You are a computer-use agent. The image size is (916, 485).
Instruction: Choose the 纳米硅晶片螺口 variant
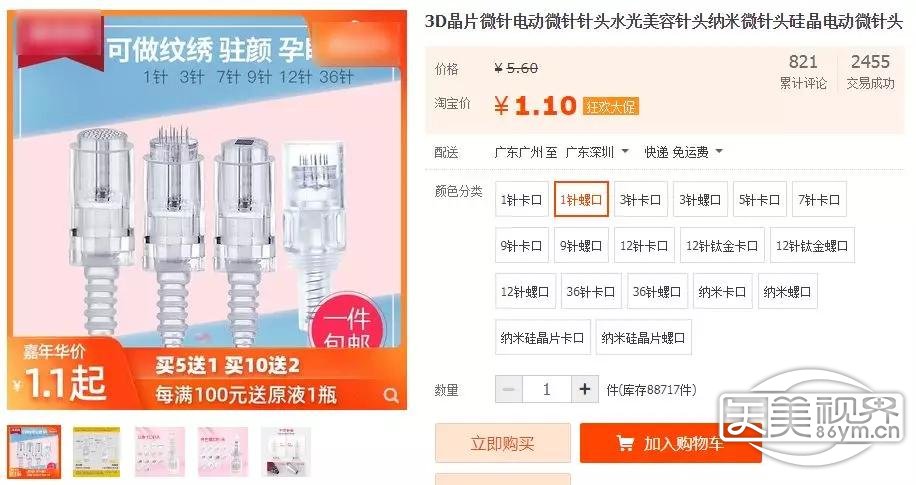pos(643,338)
